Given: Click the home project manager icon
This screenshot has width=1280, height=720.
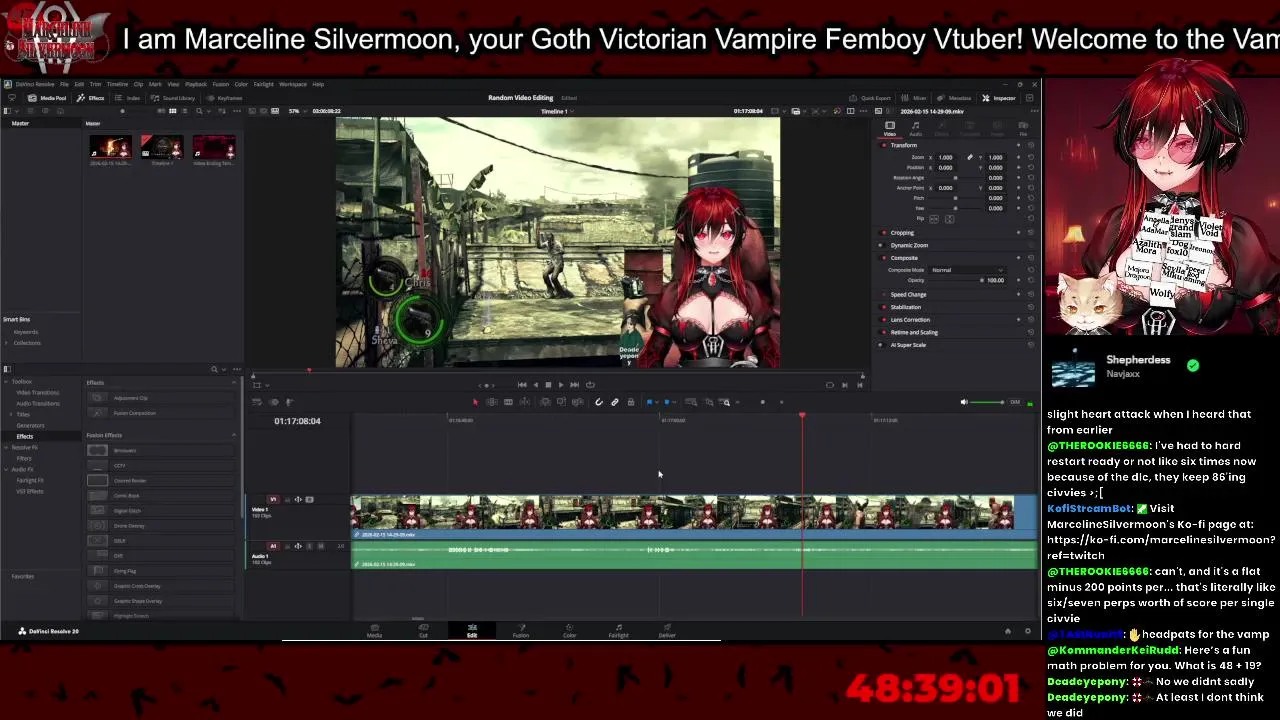Looking at the screenshot, I should [x=1008, y=631].
